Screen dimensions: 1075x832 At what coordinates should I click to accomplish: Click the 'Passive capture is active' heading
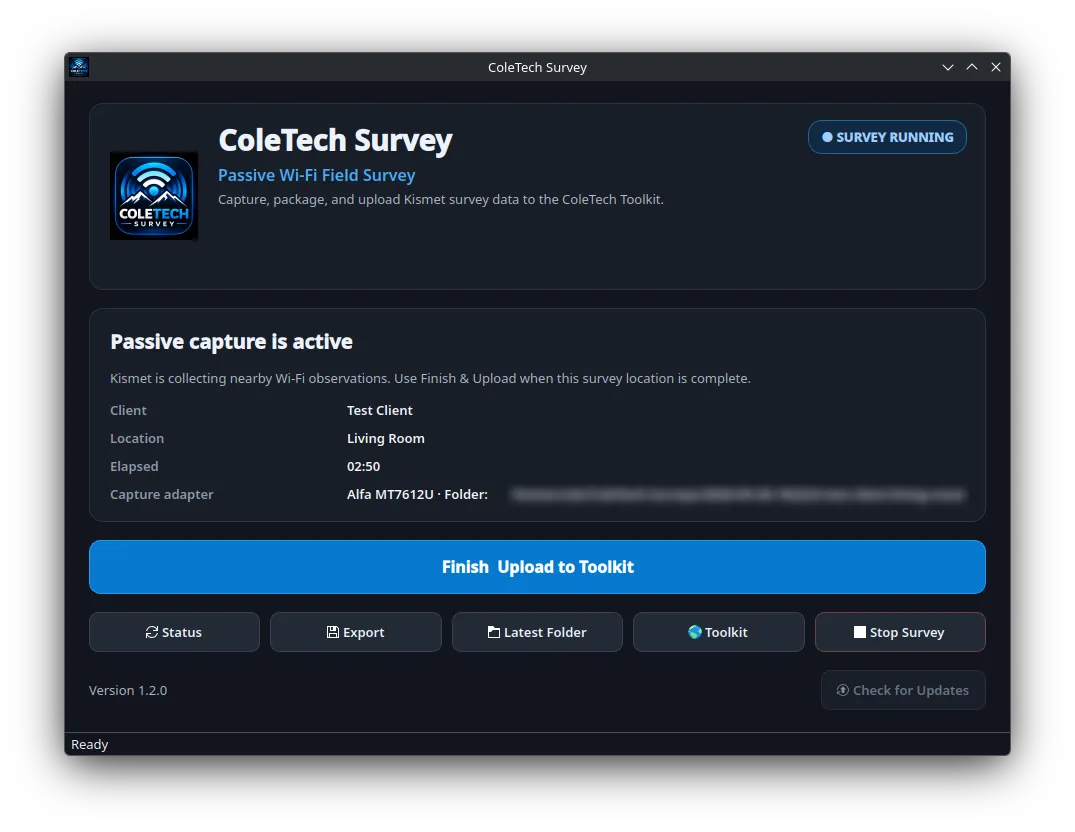click(231, 341)
